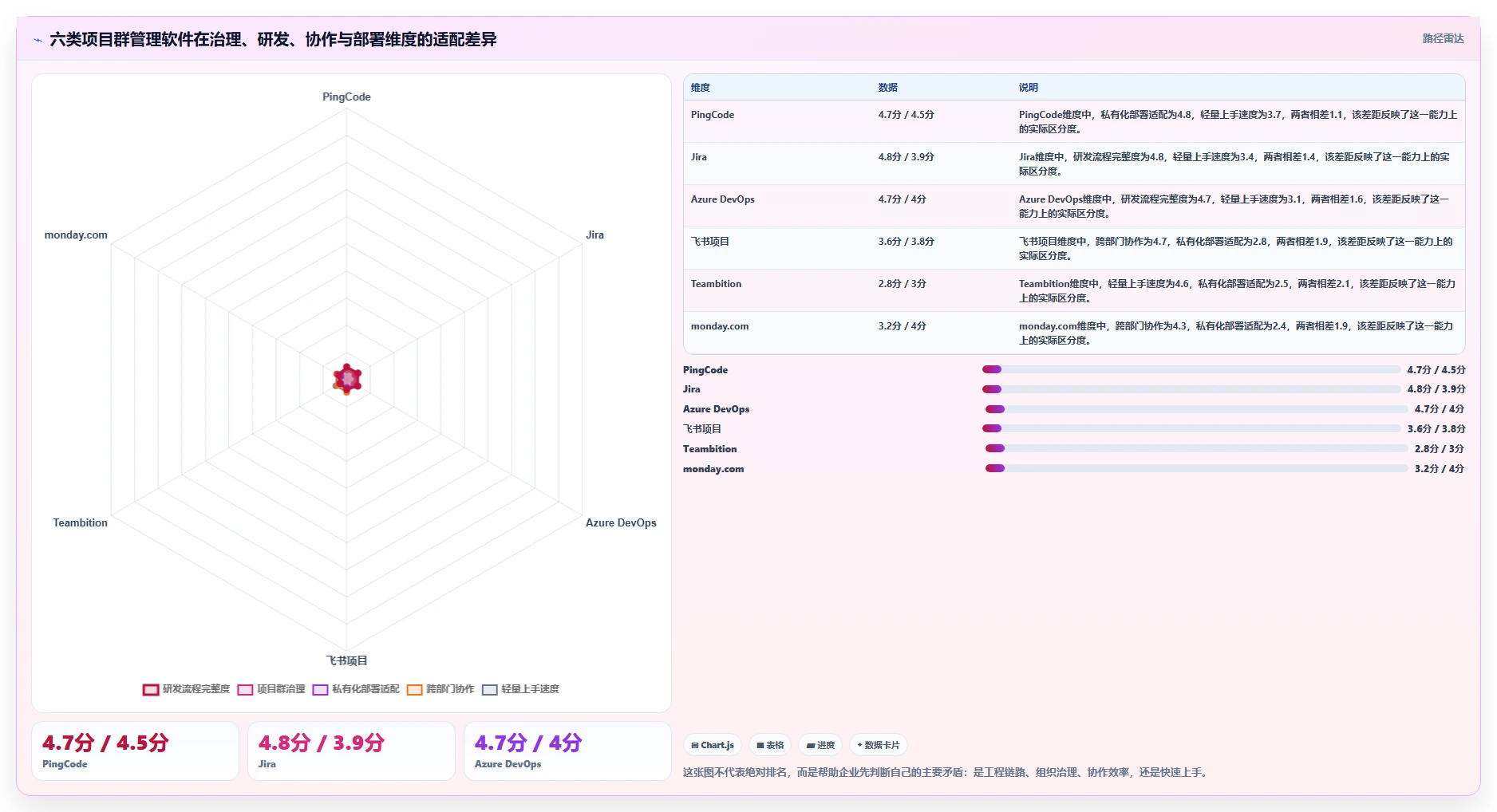Click the monday.com progress bar

(1196, 468)
